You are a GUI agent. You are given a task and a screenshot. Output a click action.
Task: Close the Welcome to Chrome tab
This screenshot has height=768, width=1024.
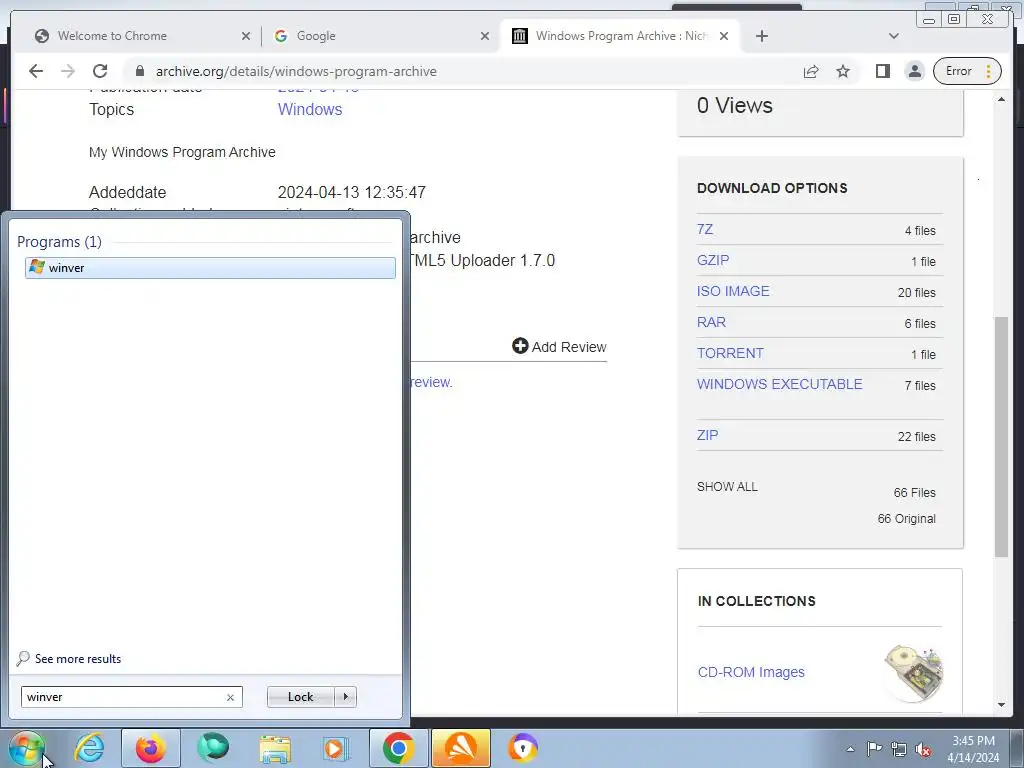[246, 36]
